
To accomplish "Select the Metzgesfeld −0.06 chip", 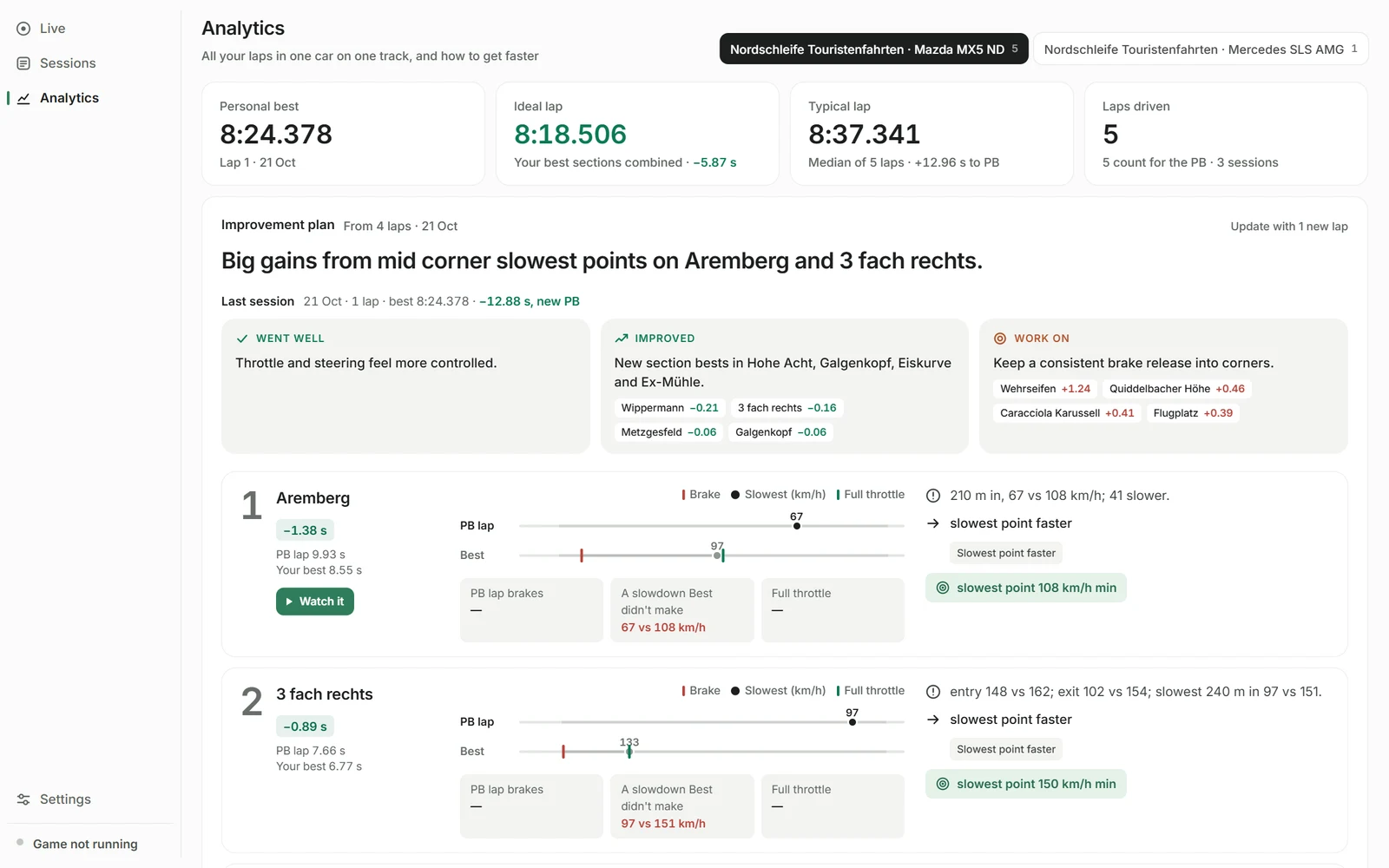I will (668, 432).
